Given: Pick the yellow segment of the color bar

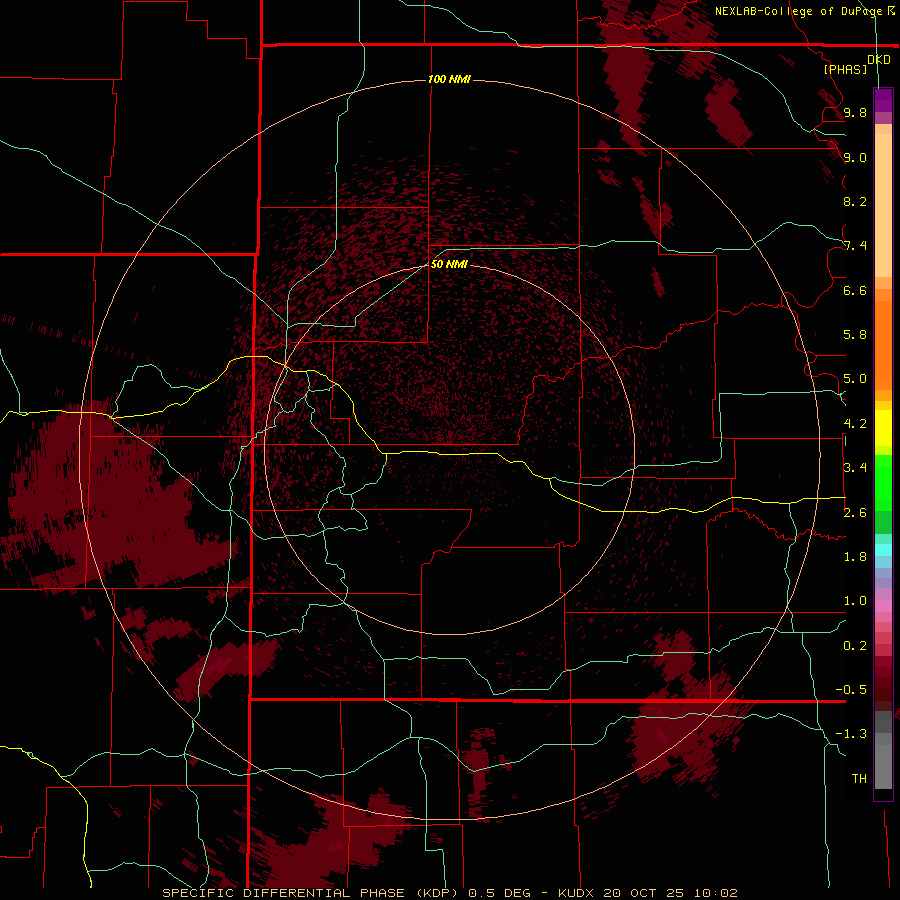Looking at the screenshot, I should (x=883, y=428).
